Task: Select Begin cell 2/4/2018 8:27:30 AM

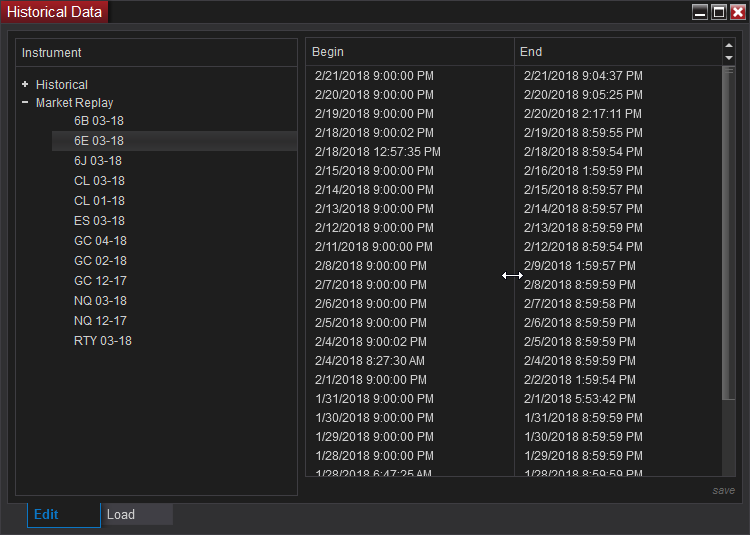Action: tap(370, 361)
